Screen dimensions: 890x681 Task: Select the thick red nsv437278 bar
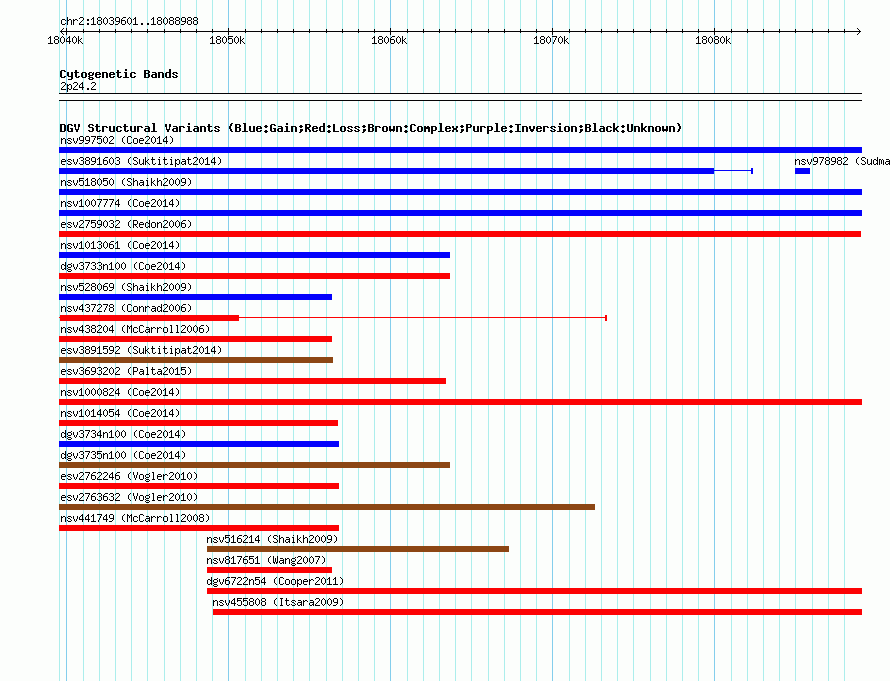click(149, 318)
